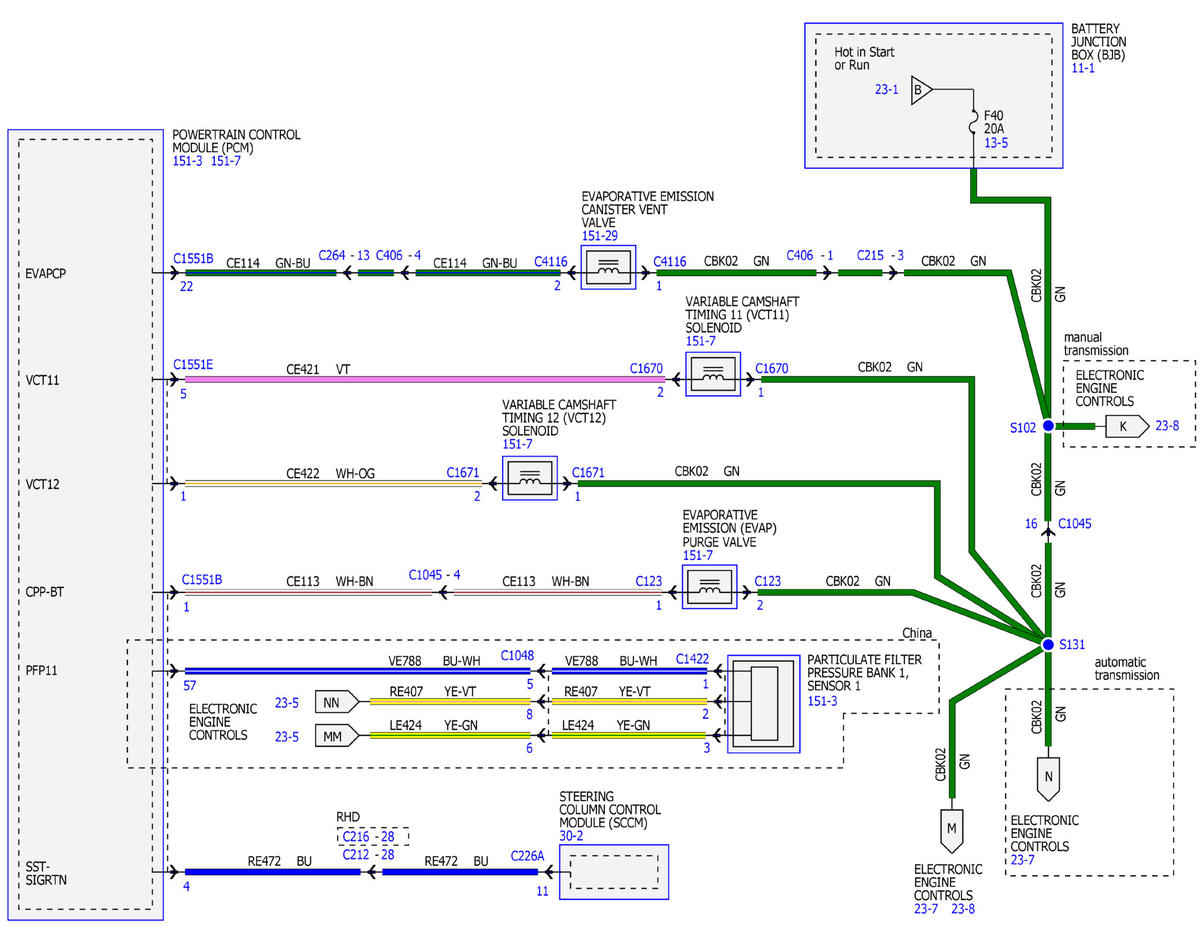Click the C406 - 4 connector label
Image resolution: width=1200 pixels, height=927 pixels.
click(x=399, y=255)
